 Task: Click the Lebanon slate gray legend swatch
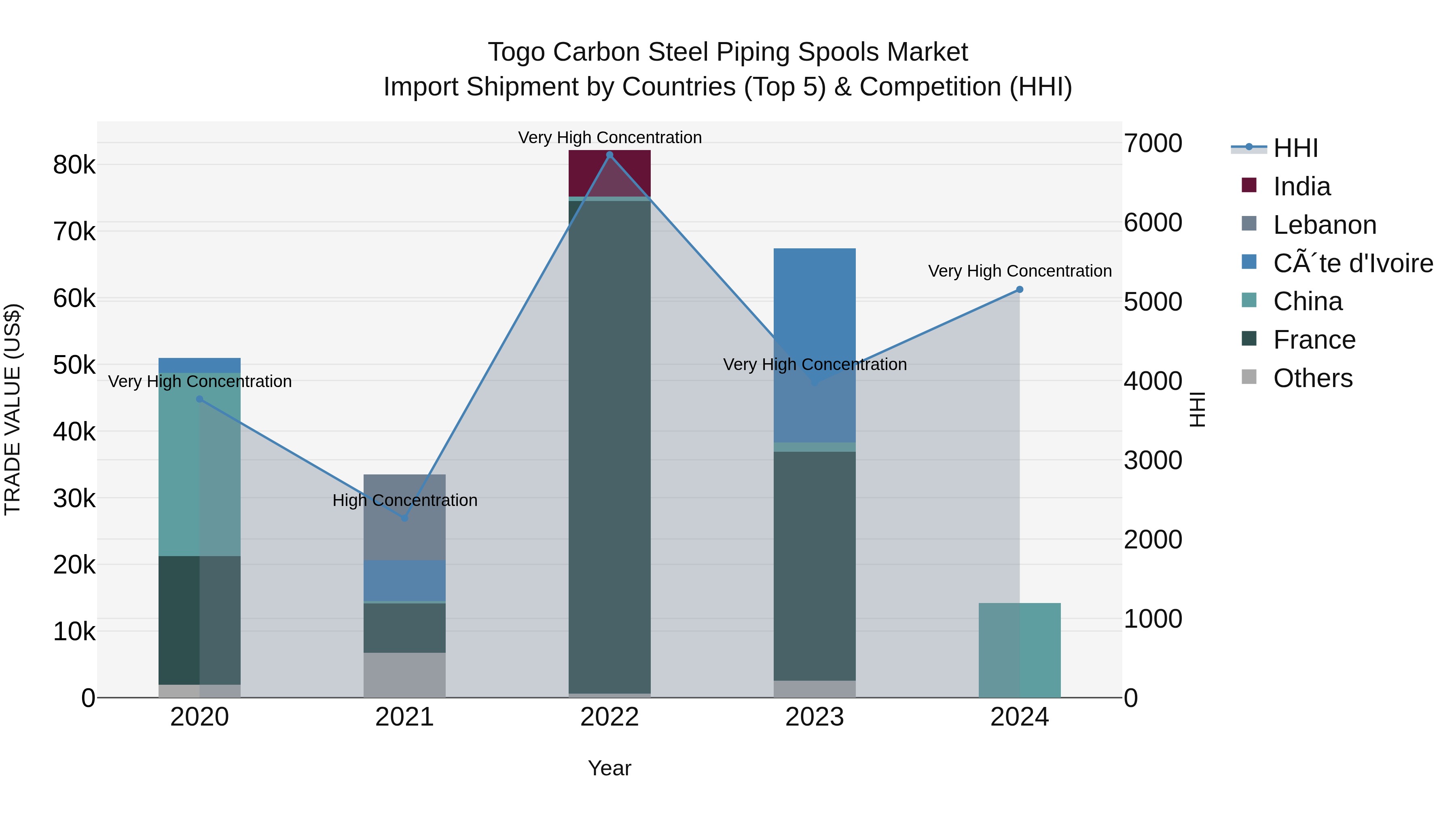click(1249, 224)
